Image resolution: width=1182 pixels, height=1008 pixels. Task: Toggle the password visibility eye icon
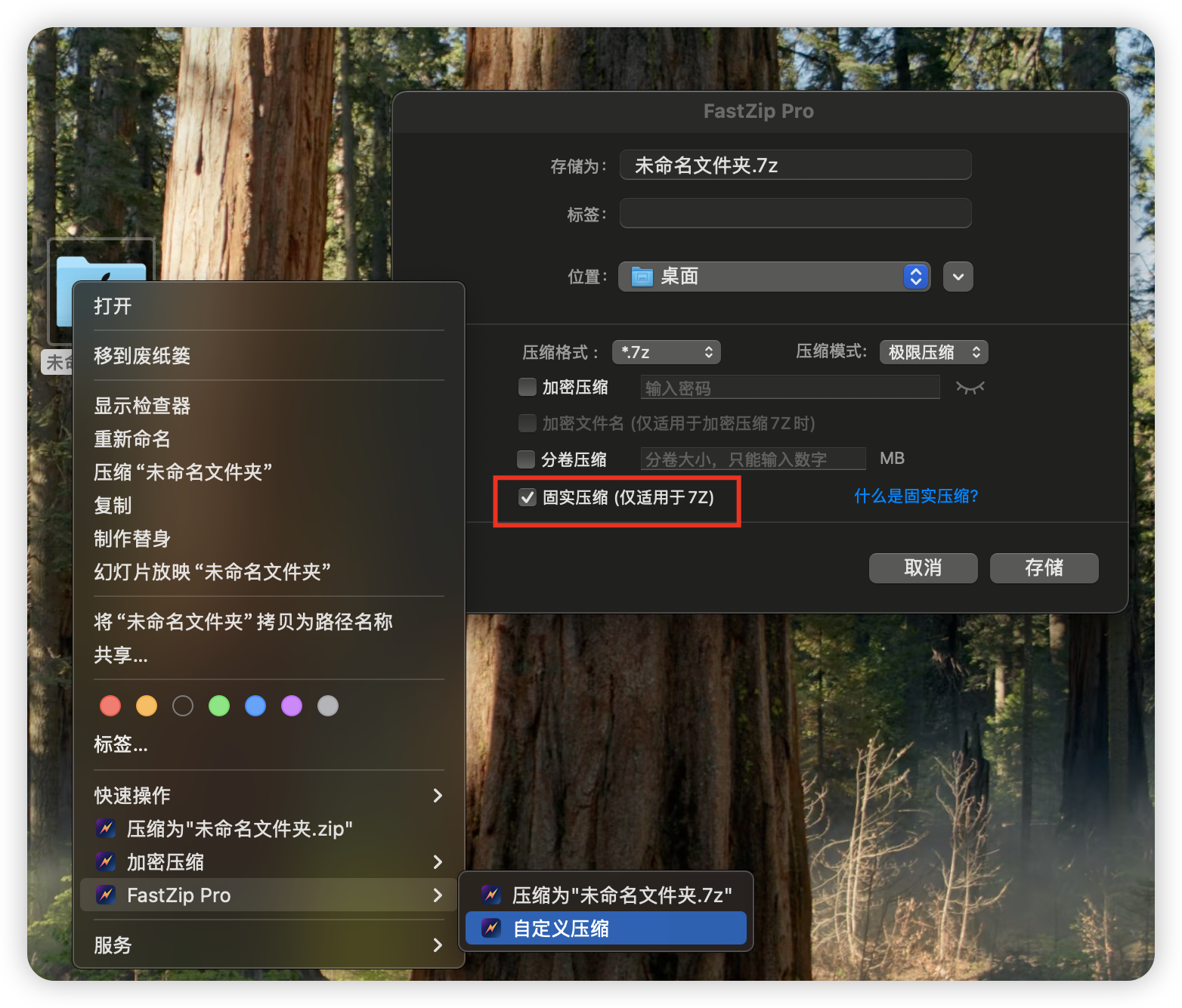click(x=970, y=388)
